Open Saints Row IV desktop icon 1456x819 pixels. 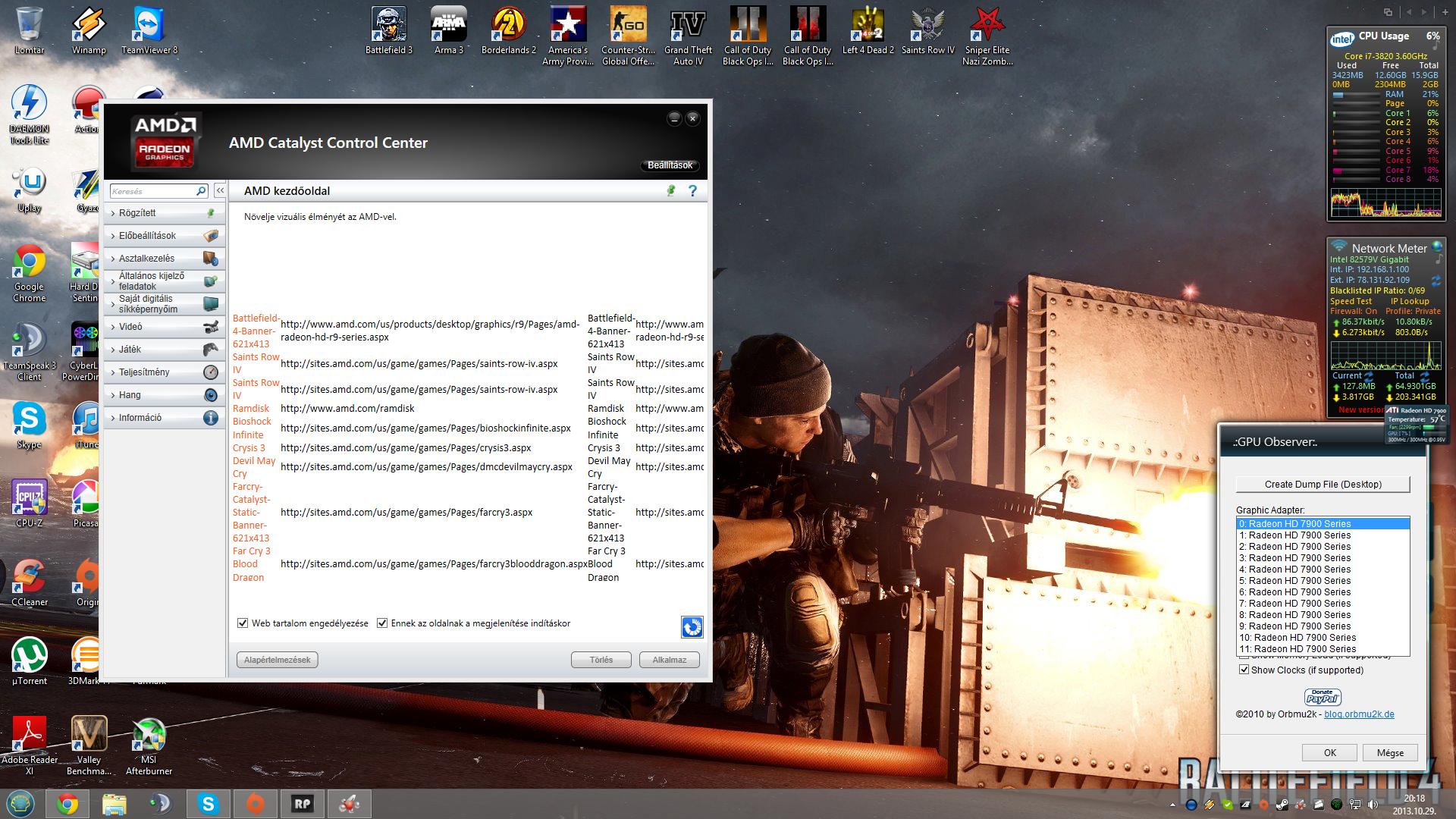point(927,30)
